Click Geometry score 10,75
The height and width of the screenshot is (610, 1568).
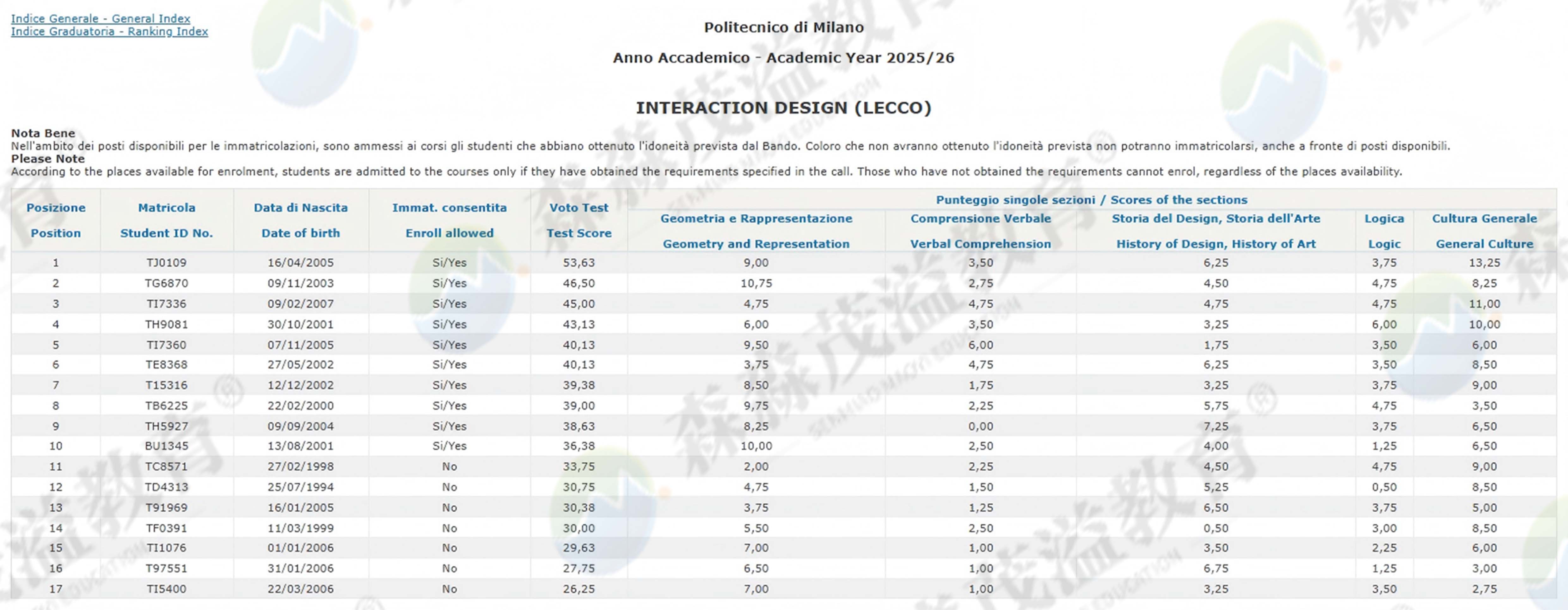[756, 284]
